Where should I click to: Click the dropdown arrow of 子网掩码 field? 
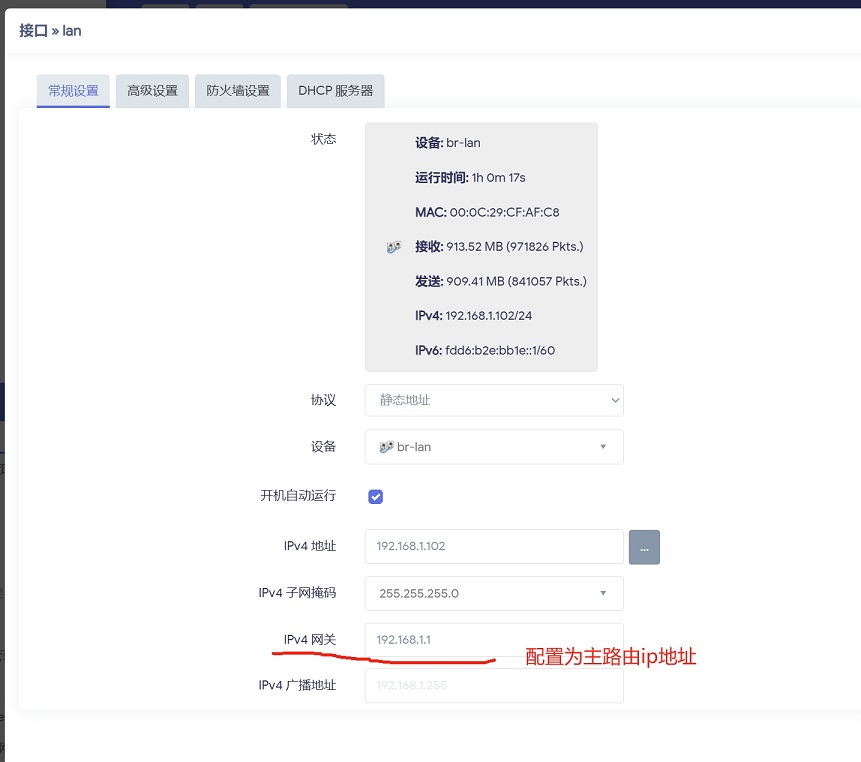click(603, 593)
